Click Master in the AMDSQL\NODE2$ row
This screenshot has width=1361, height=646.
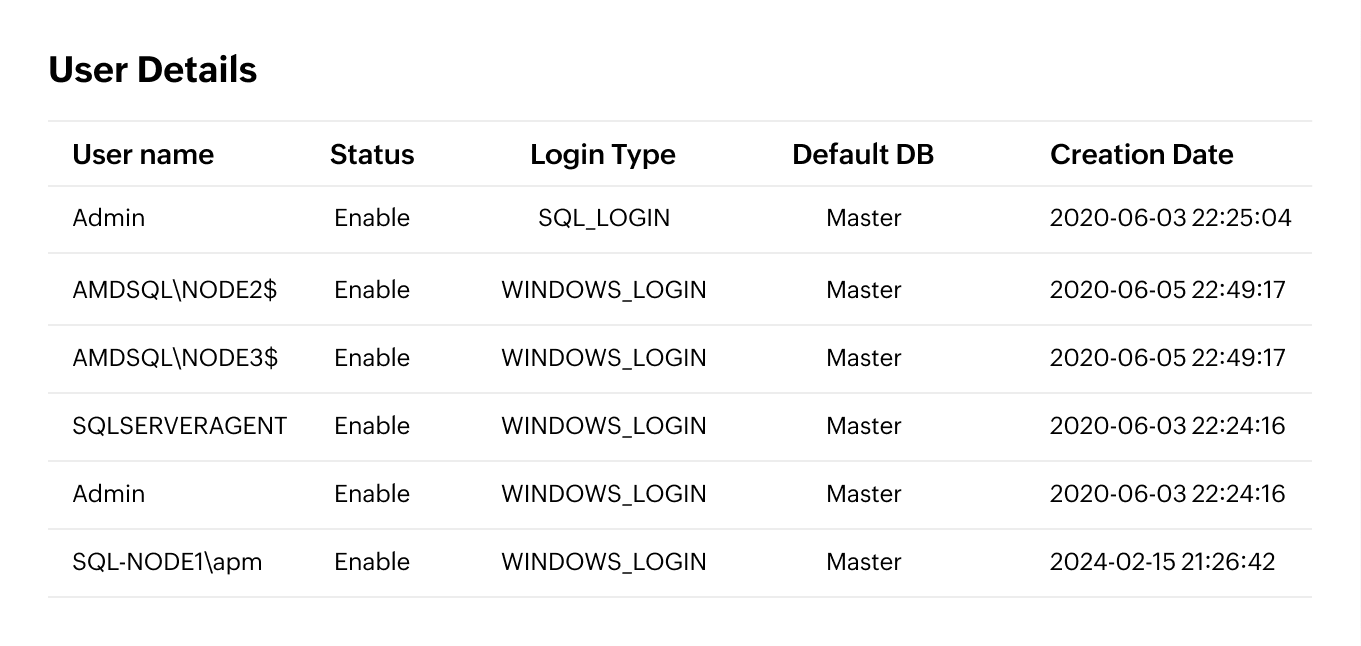864,290
